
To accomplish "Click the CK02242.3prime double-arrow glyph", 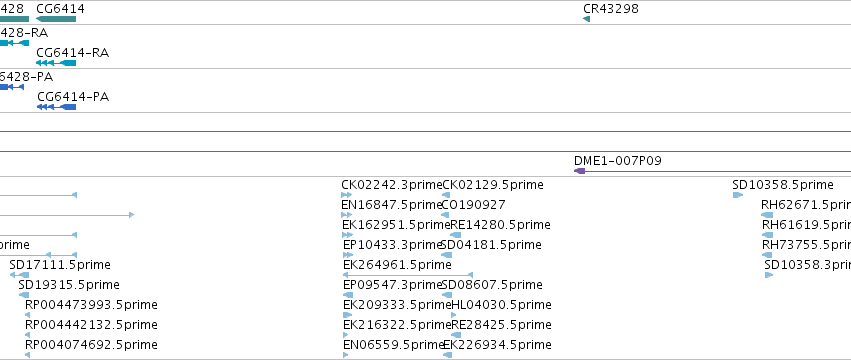I will (347, 195).
